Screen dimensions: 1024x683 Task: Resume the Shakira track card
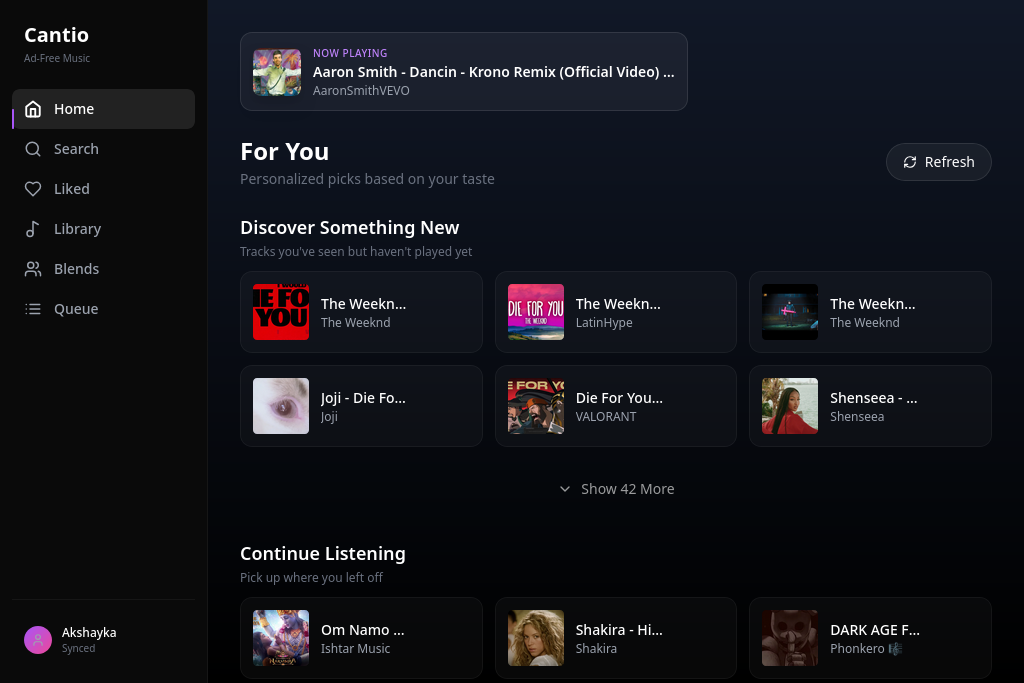coord(616,638)
